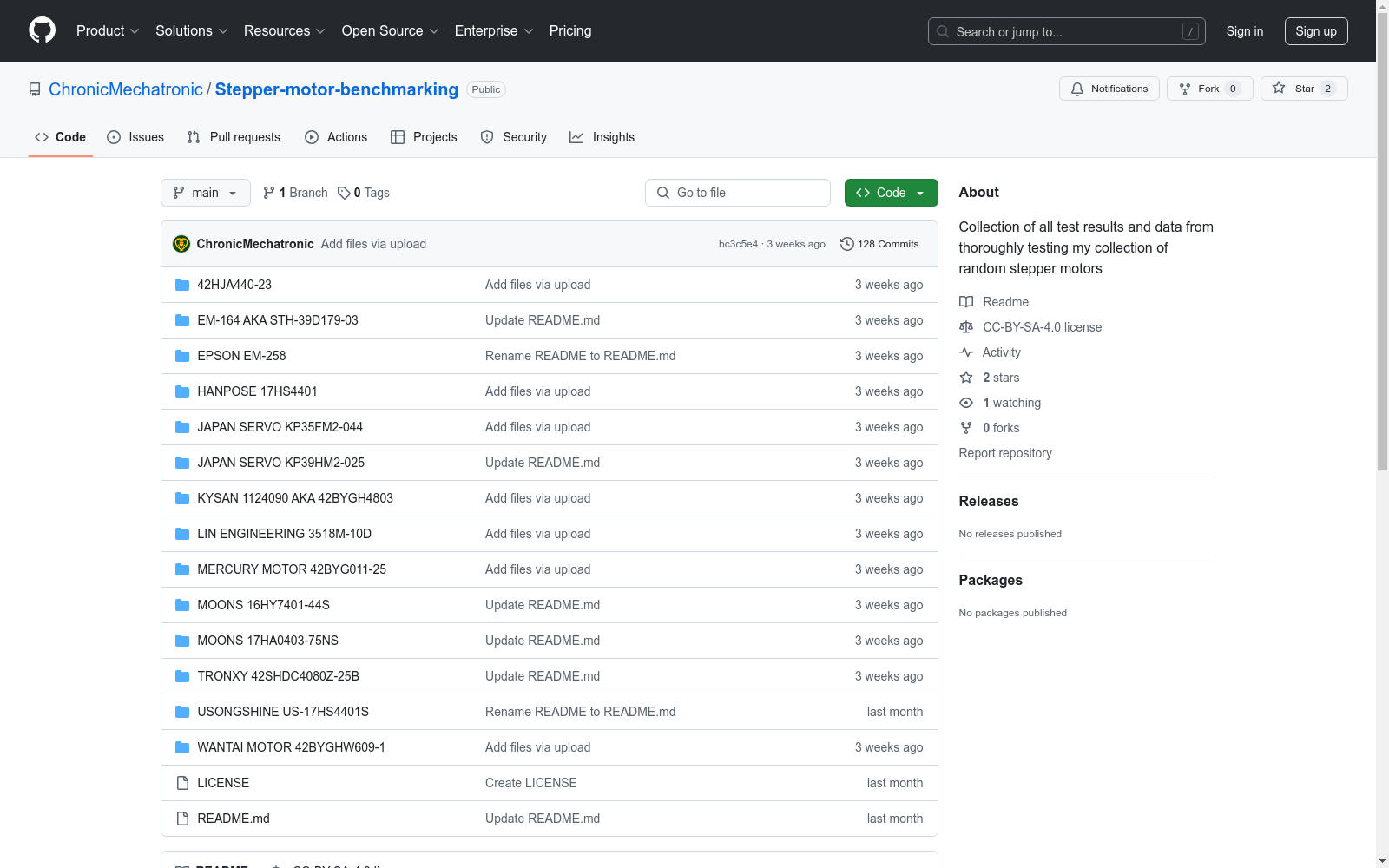Switch to the Projects tab

[x=424, y=137]
